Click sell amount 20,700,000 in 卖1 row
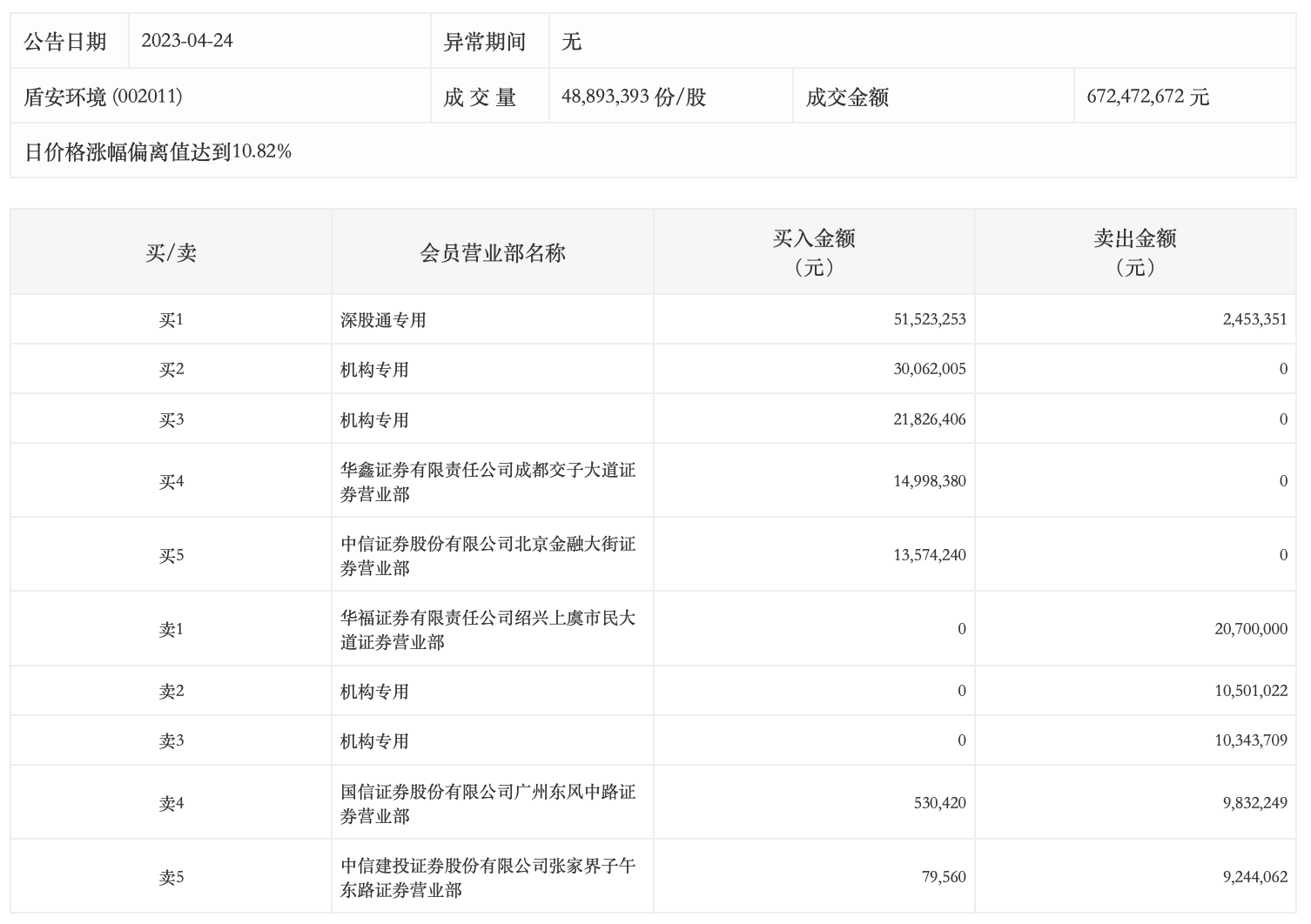 tap(1250, 629)
